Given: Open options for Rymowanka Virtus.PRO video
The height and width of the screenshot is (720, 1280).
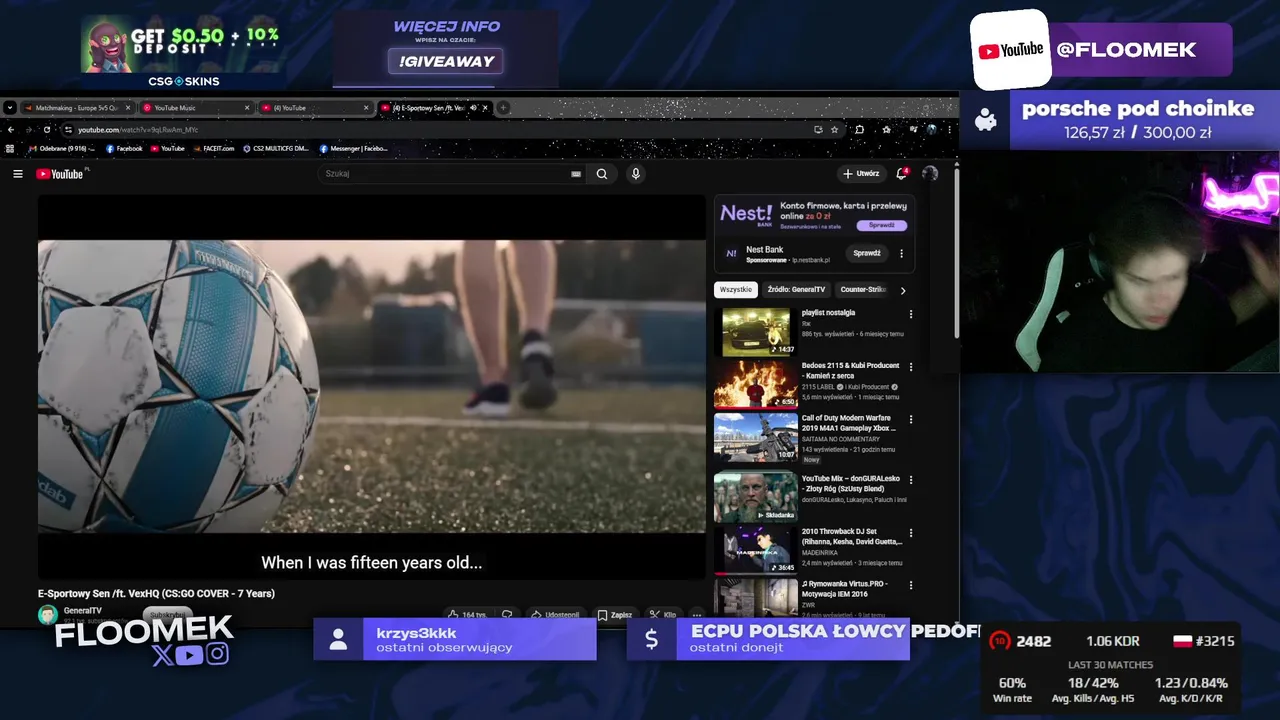Looking at the screenshot, I should (x=910, y=585).
